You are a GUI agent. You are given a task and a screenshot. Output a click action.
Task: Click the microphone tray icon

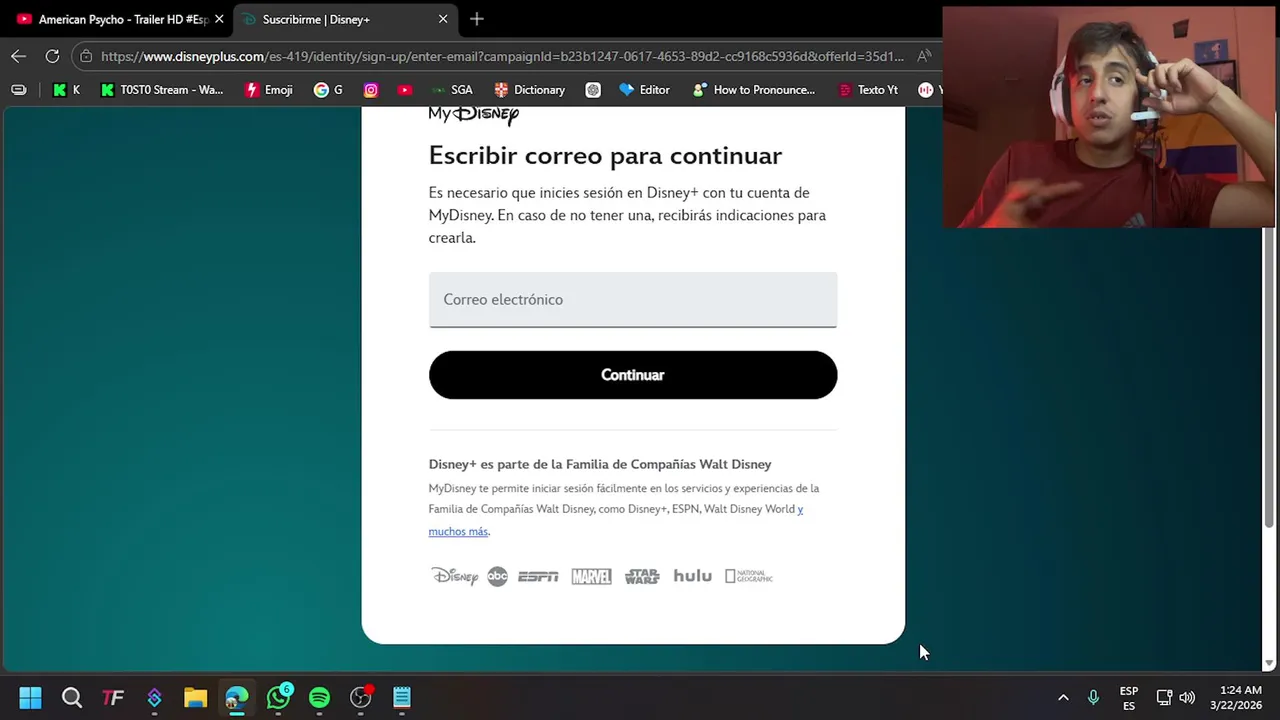[1093, 697]
